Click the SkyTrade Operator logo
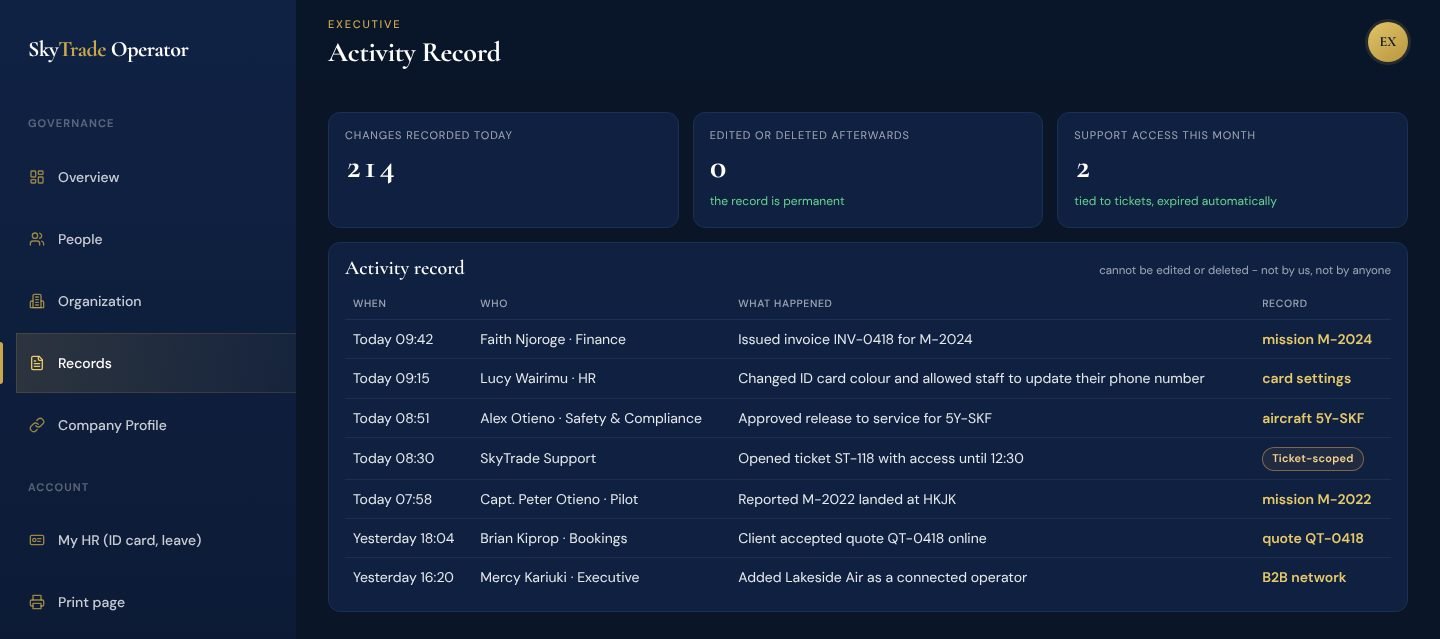 pyautogui.click(x=108, y=50)
